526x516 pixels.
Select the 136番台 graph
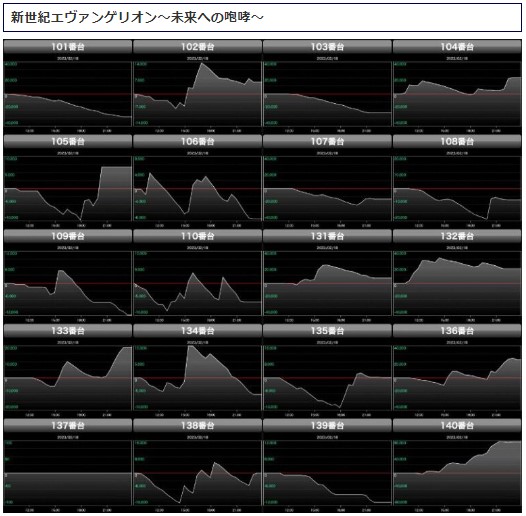457,378
